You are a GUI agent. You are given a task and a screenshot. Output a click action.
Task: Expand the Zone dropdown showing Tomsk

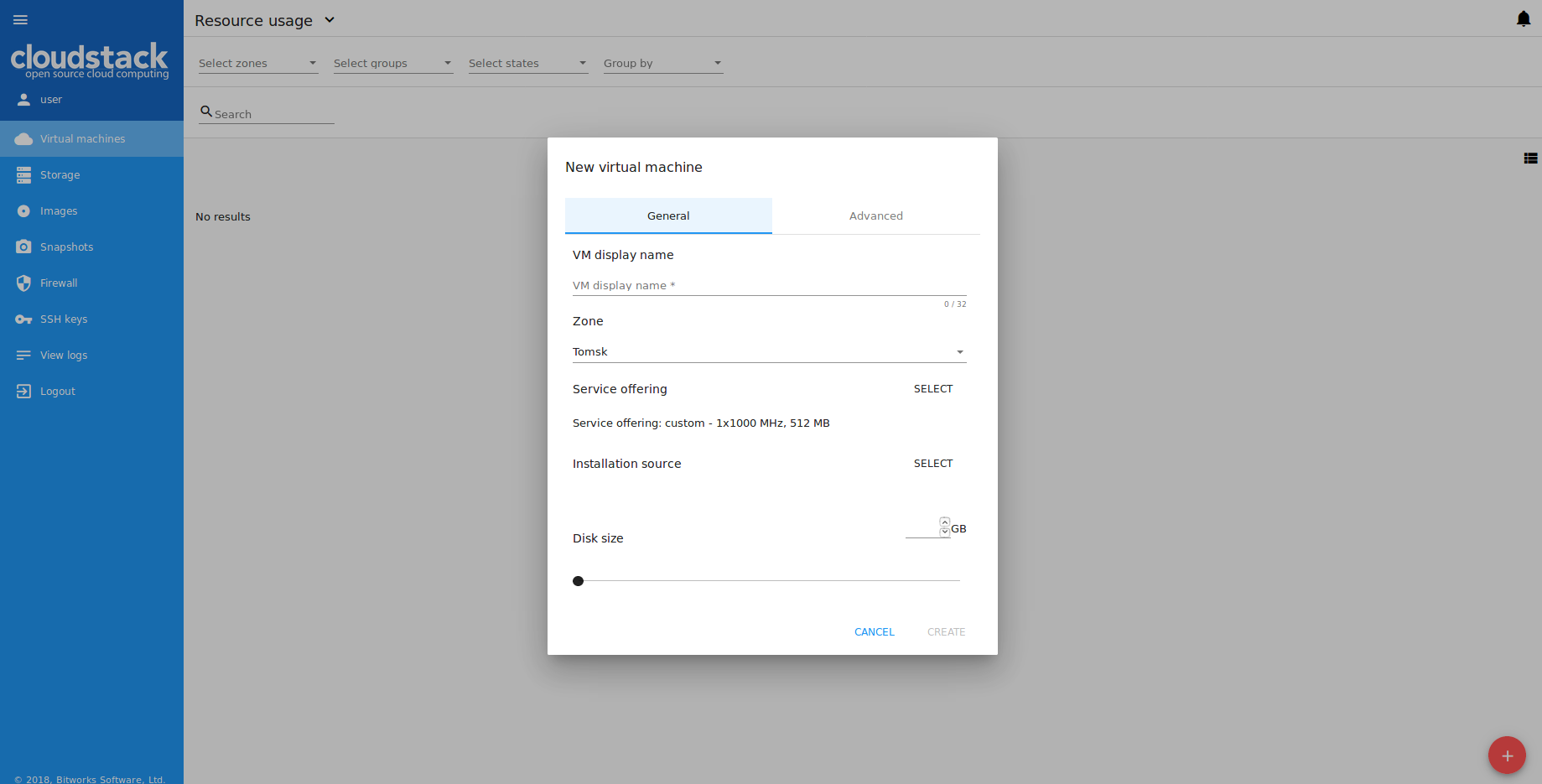[x=769, y=352]
